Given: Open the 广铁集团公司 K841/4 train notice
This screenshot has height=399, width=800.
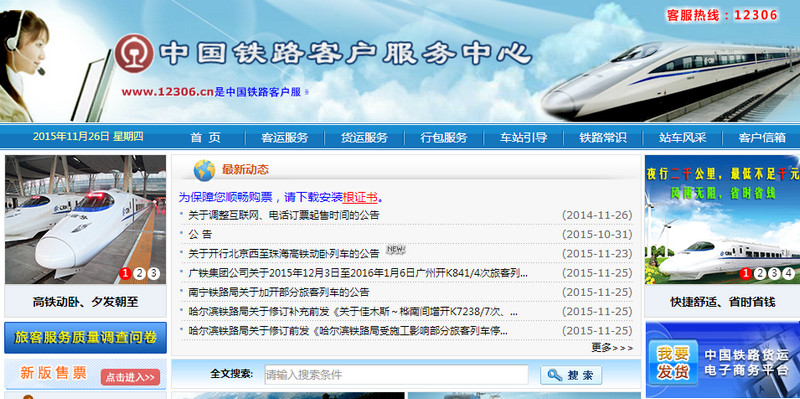Looking at the screenshot, I should (x=358, y=273).
